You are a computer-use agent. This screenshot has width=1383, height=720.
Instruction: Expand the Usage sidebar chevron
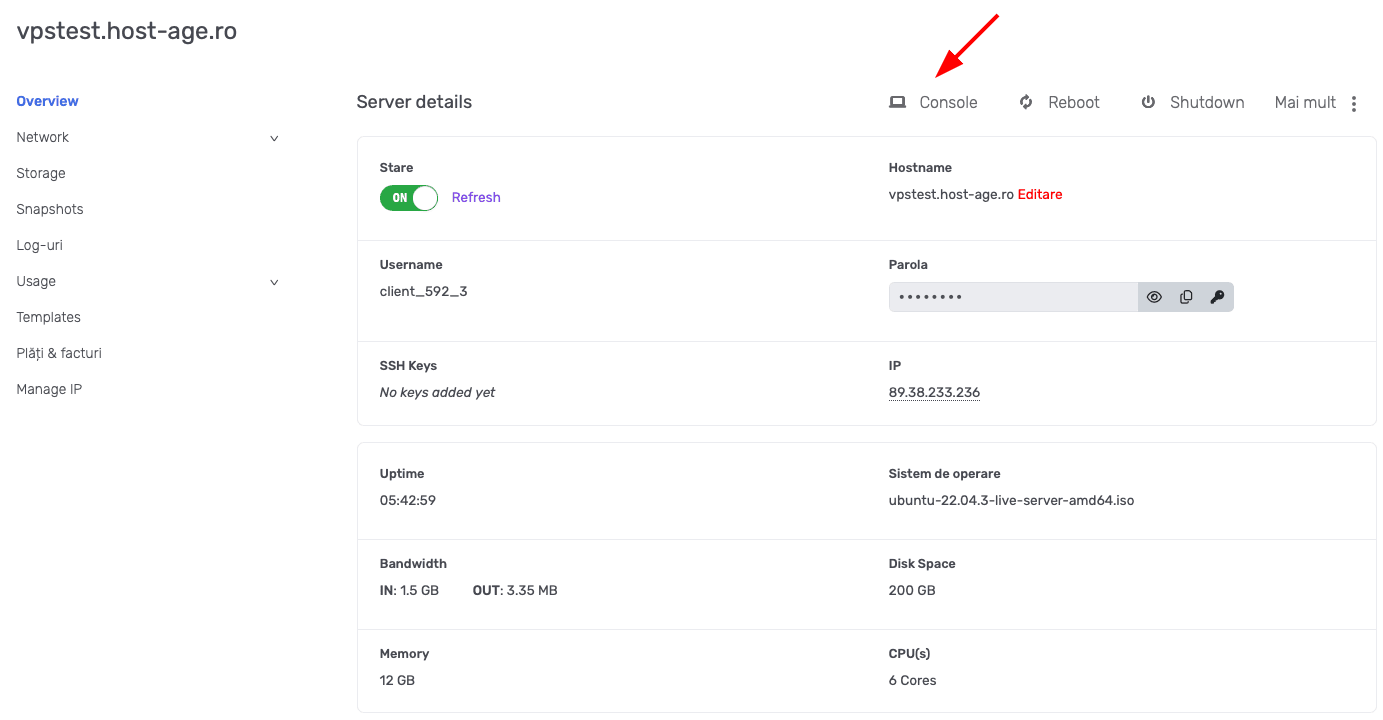(x=274, y=282)
